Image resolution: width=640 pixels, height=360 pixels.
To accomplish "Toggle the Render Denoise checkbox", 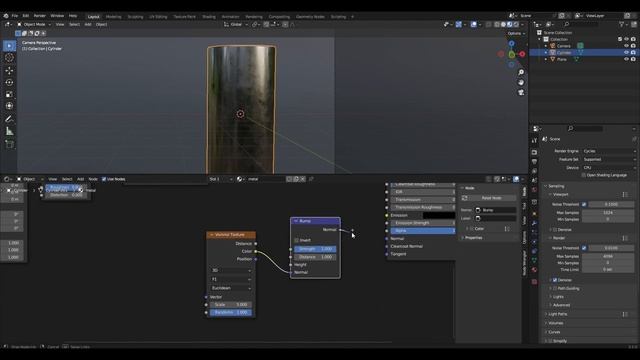I will tap(555, 280).
